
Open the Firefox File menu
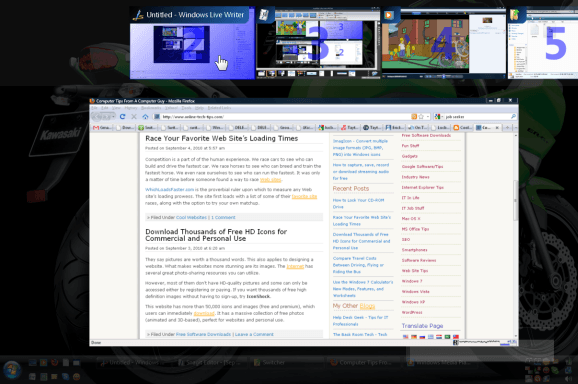pyautogui.click(x=94, y=108)
